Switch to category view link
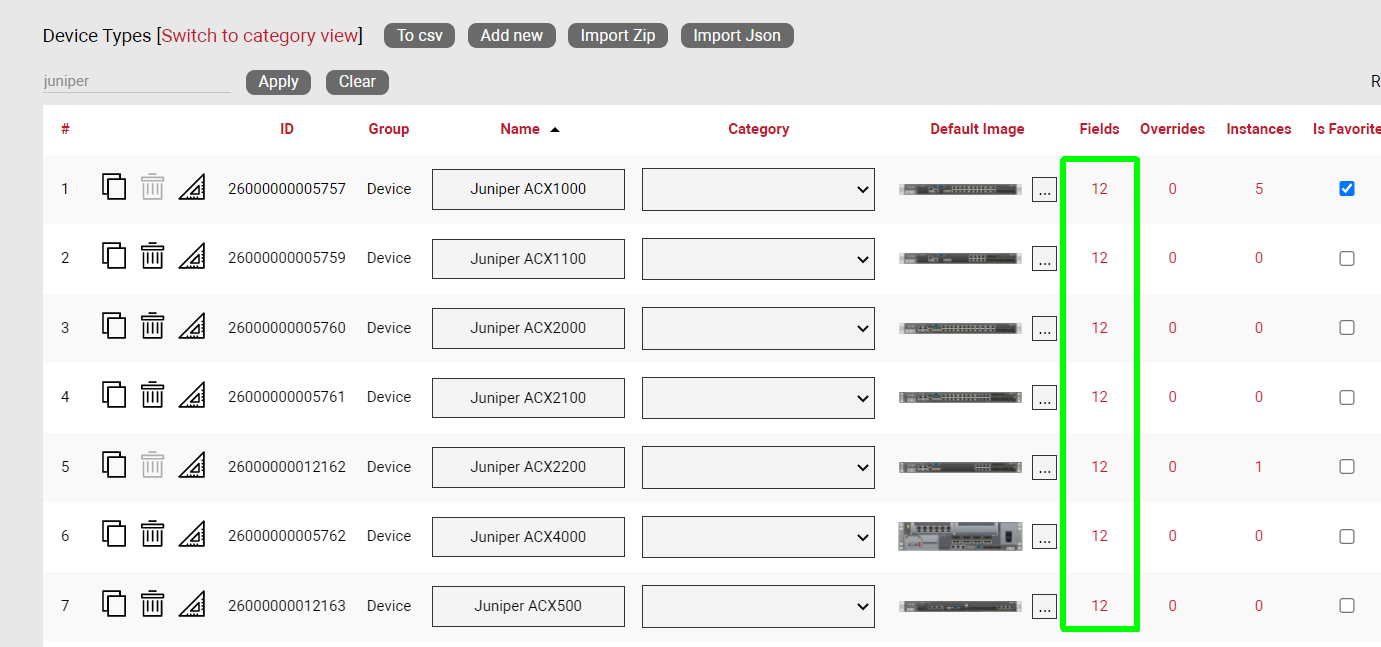 coord(259,36)
